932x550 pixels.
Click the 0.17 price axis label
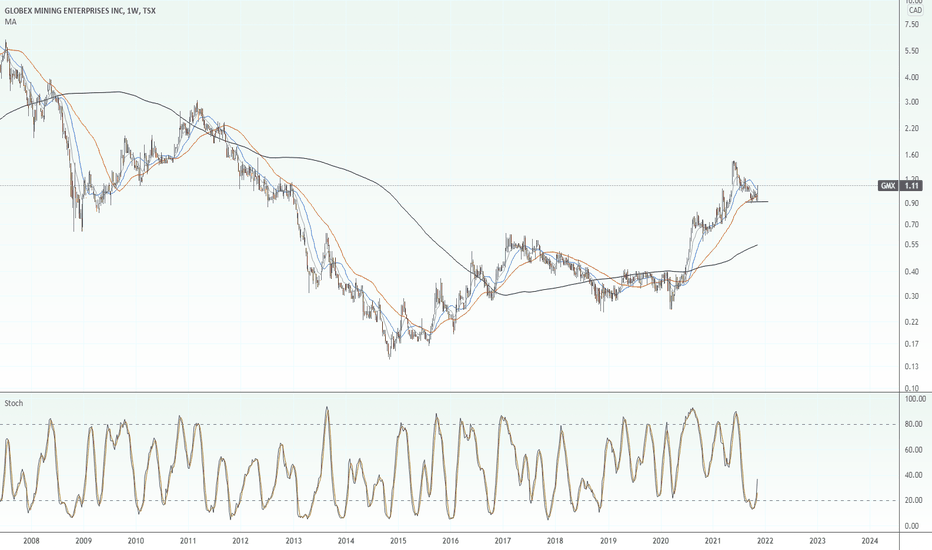911,344
